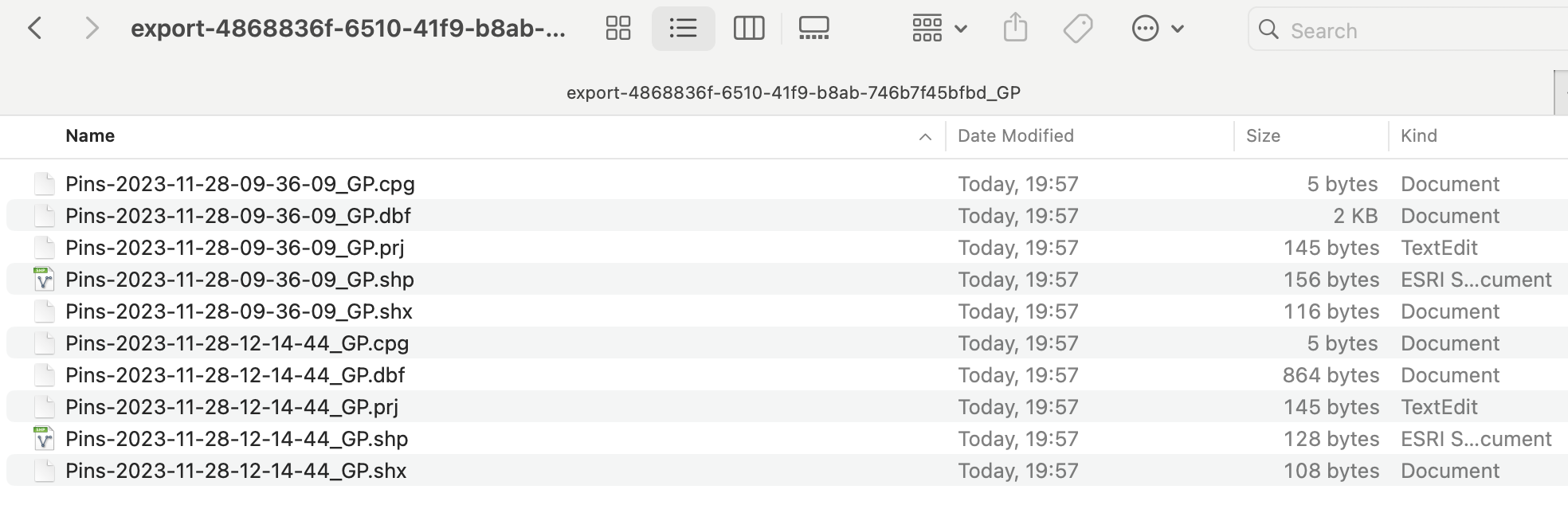Click the Search field

coord(1418,30)
